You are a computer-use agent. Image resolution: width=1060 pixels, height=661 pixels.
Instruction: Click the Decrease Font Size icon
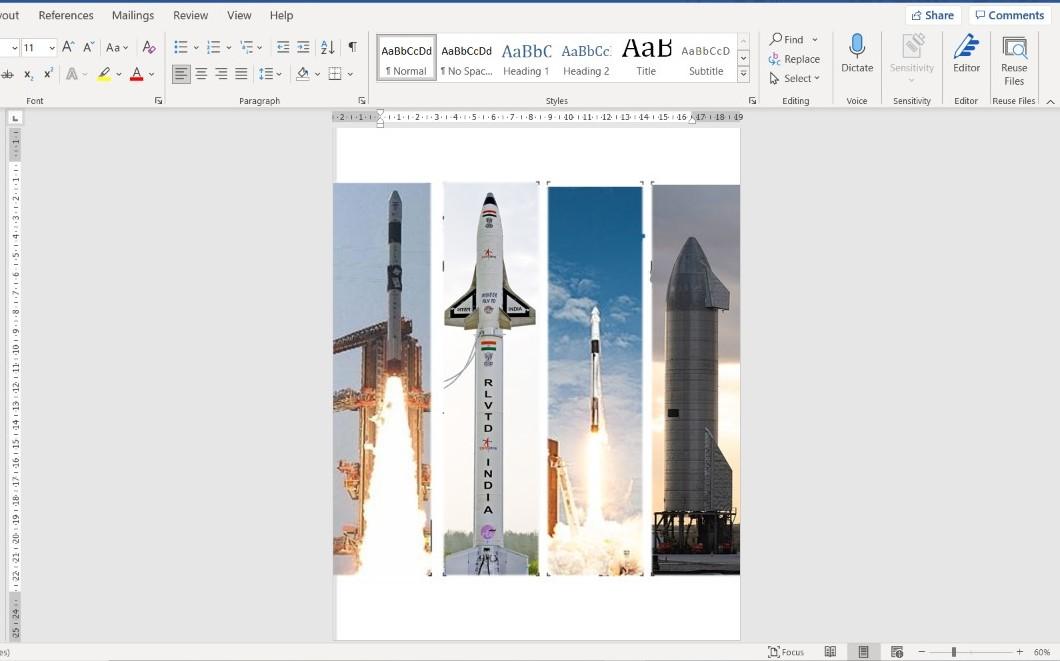[89, 47]
